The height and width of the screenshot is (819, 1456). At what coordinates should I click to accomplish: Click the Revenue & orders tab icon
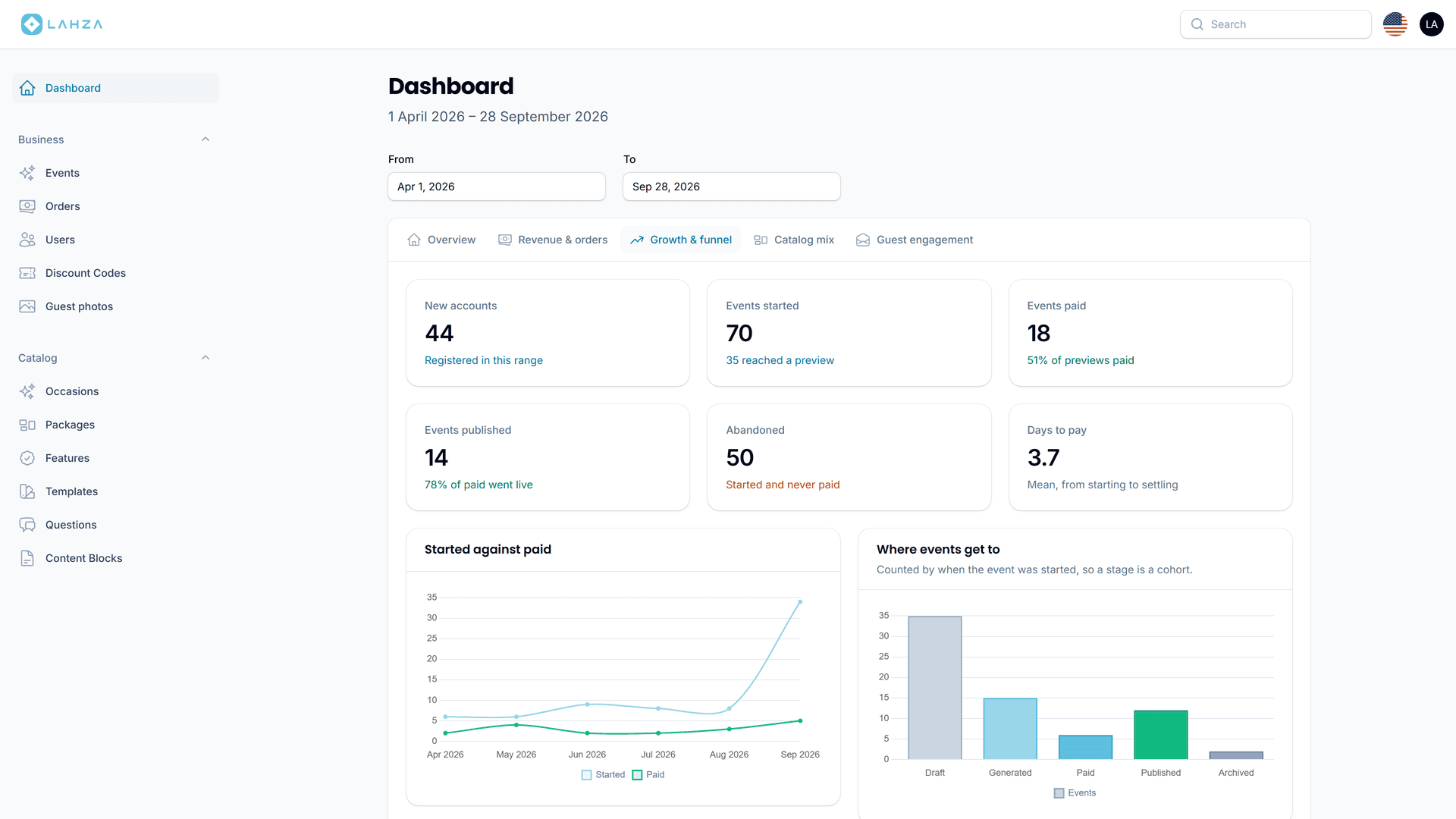pos(505,240)
